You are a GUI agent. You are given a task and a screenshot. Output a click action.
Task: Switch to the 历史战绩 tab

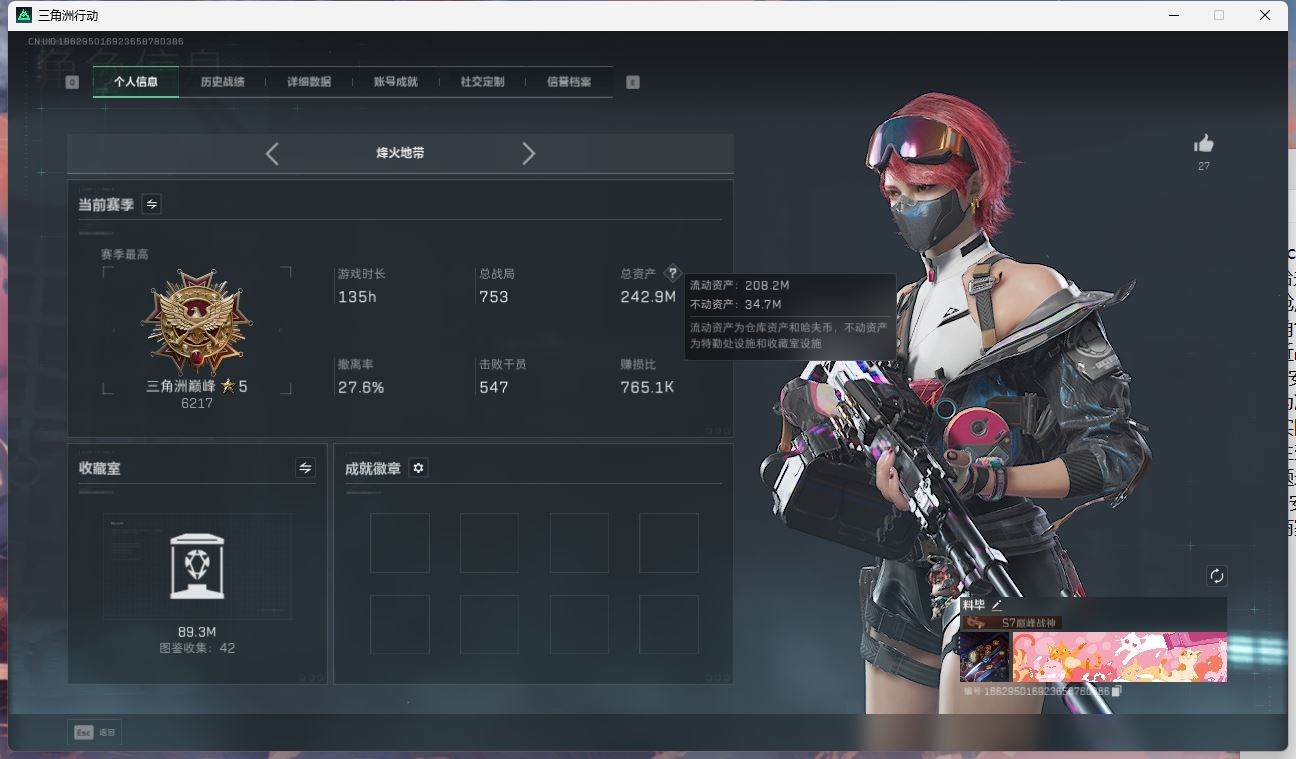(222, 82)
